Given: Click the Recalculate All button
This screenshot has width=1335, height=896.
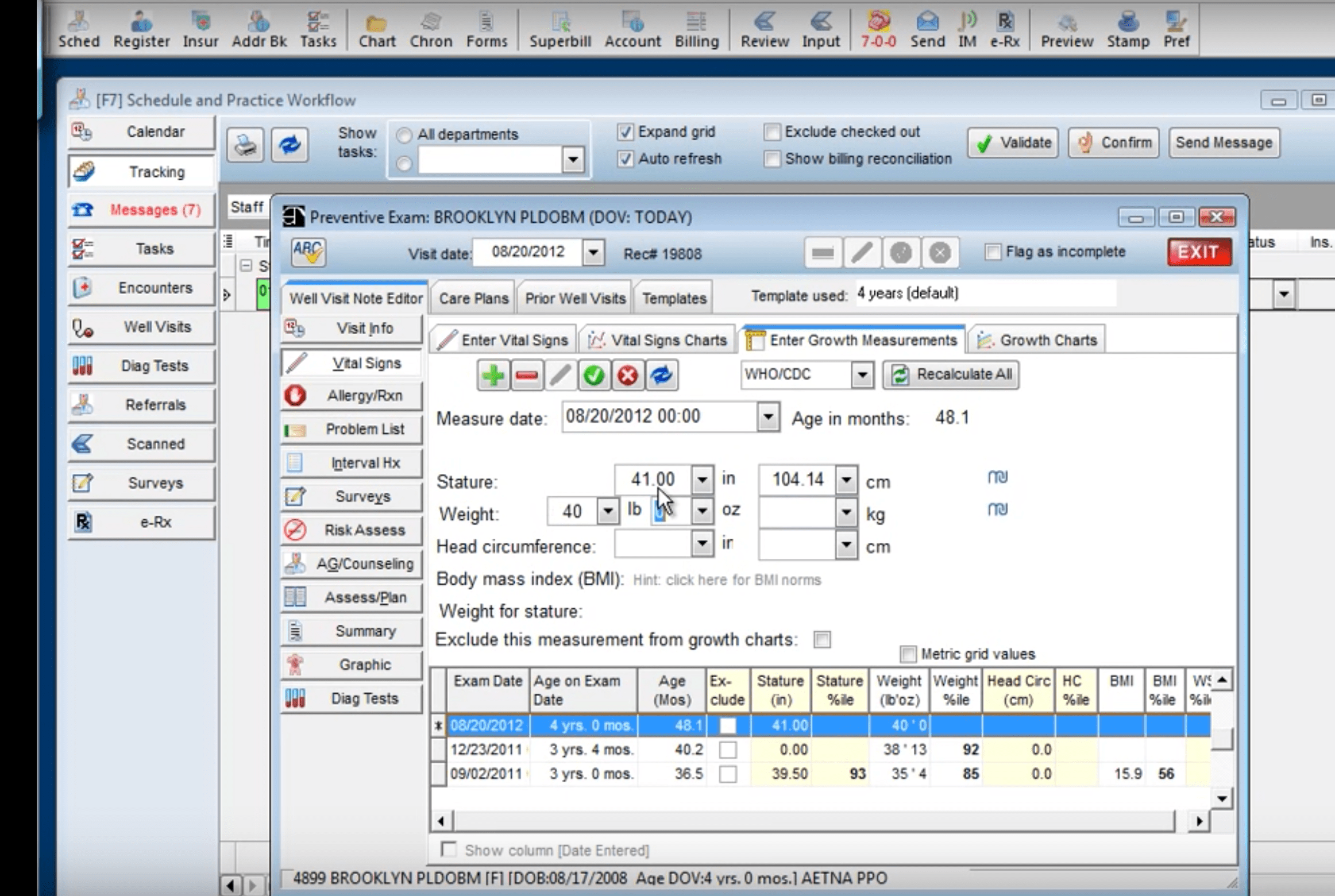Looking at the screenshot, I should [950, 374].
